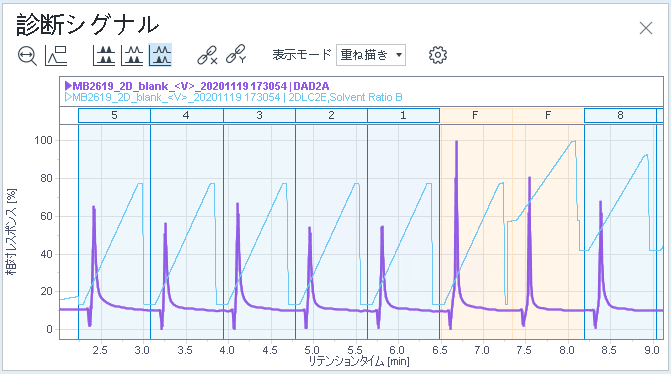Select the DAD2A signal legend entry
This screenshot has height=374, width=671.
(201, 86)
